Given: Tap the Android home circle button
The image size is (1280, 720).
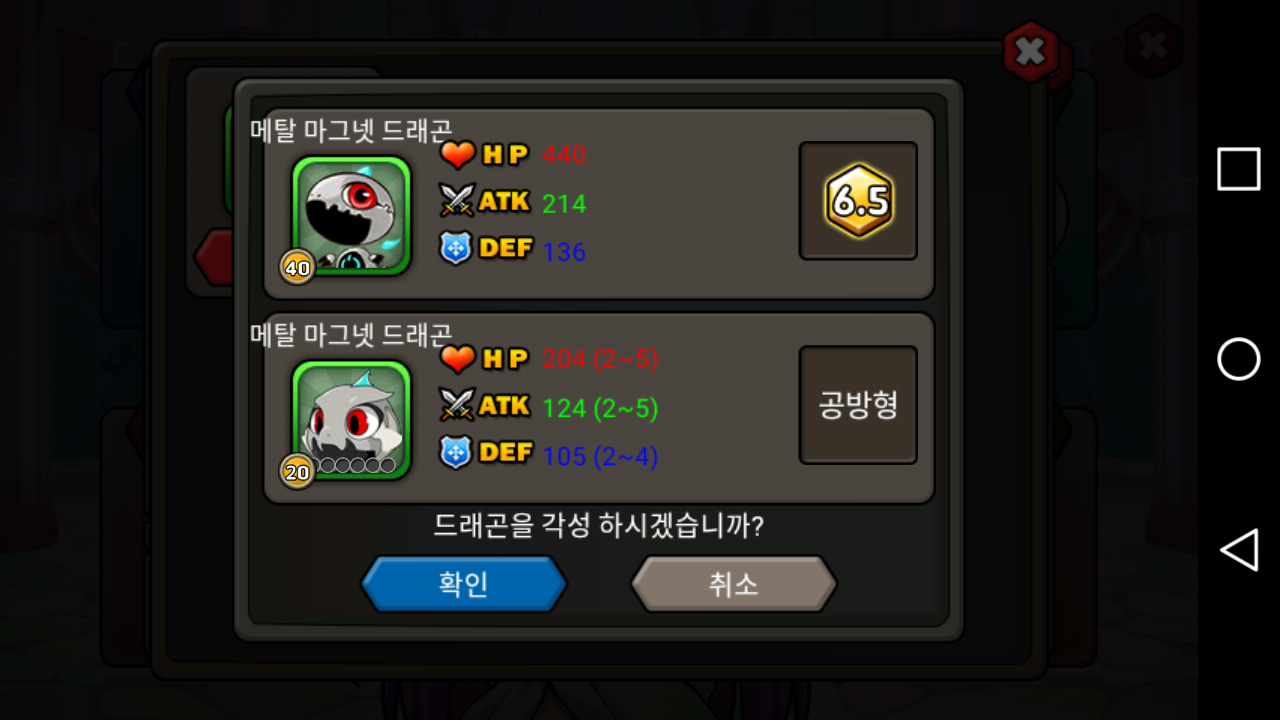Looking at the screenshot, I should (1239, 359).
